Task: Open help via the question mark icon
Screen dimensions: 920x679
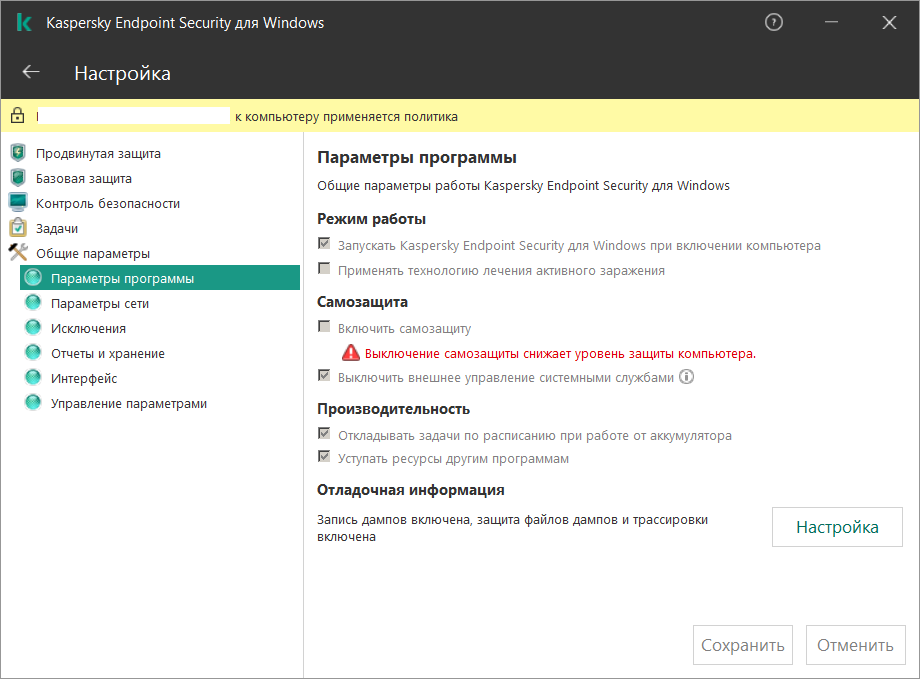Action: pos(773,22)
